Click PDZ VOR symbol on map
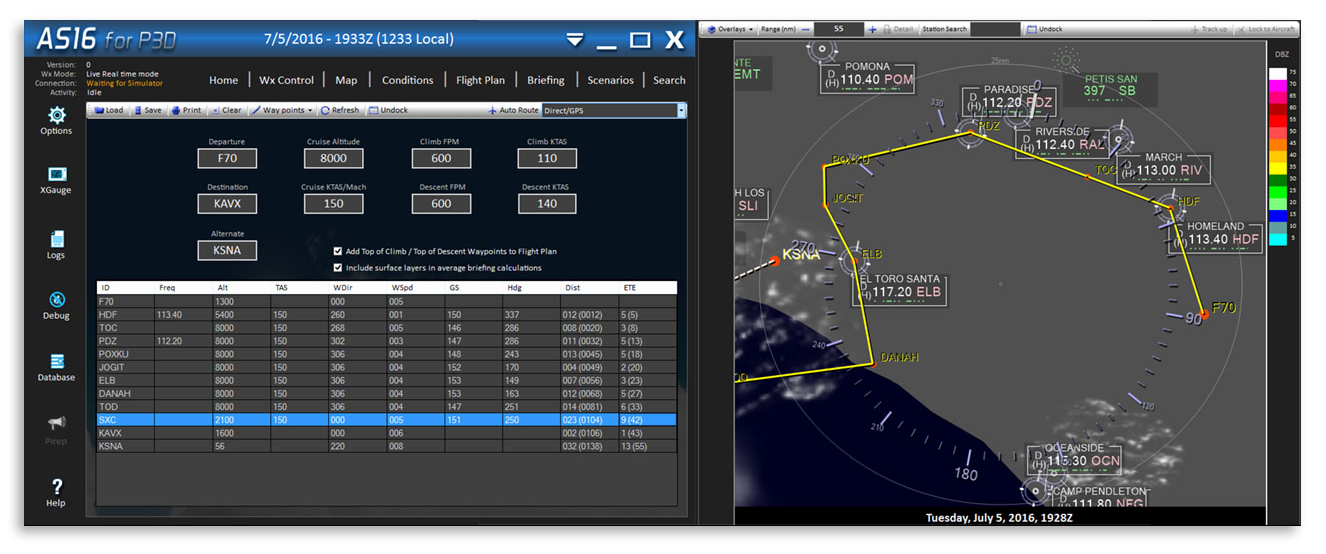 click(968, 131)
